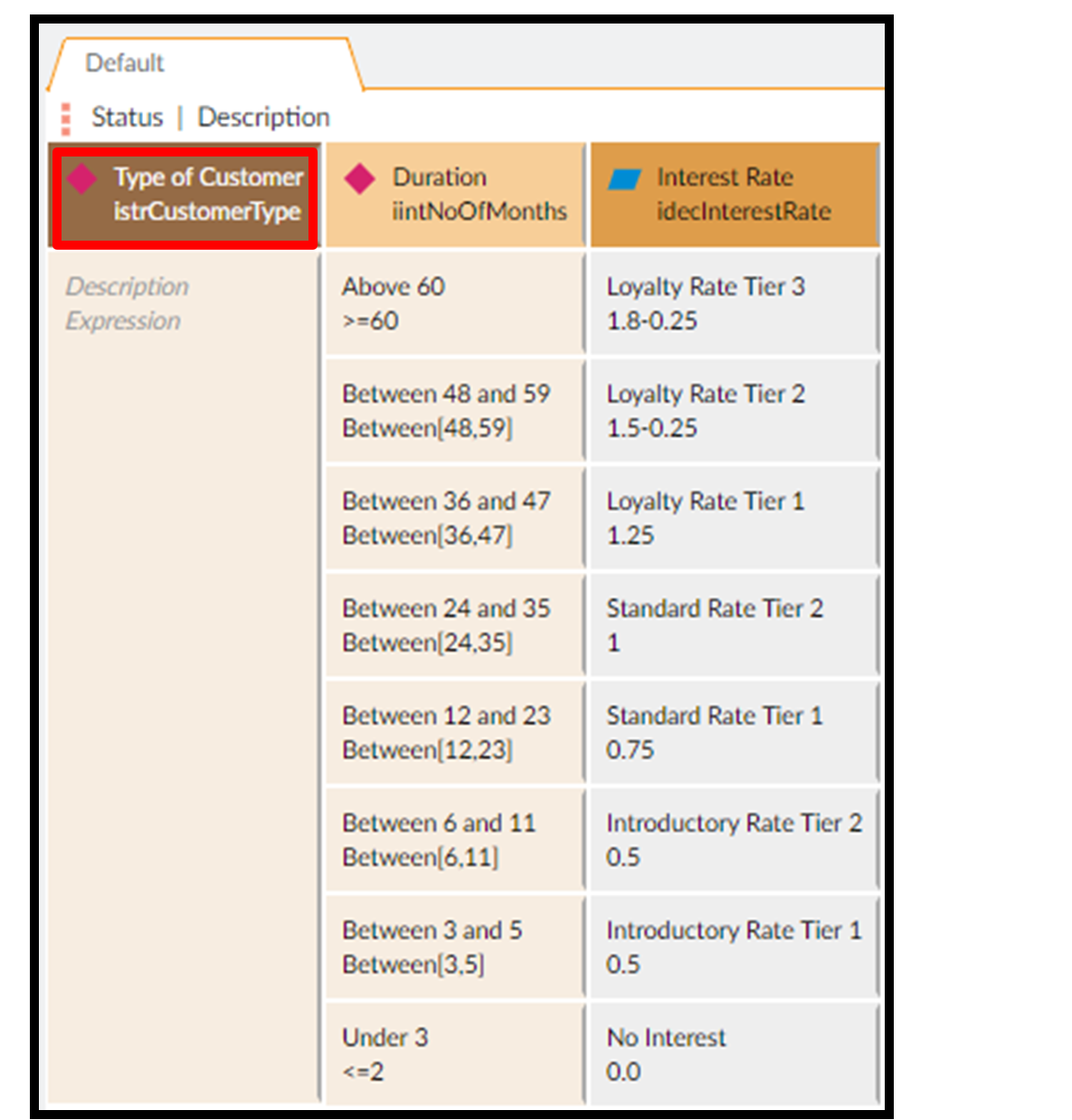Select the Loyalty Rate Tier 2 cell
The height and width of the screenshot is (1120, 1072).
click(x=734, y=412)
